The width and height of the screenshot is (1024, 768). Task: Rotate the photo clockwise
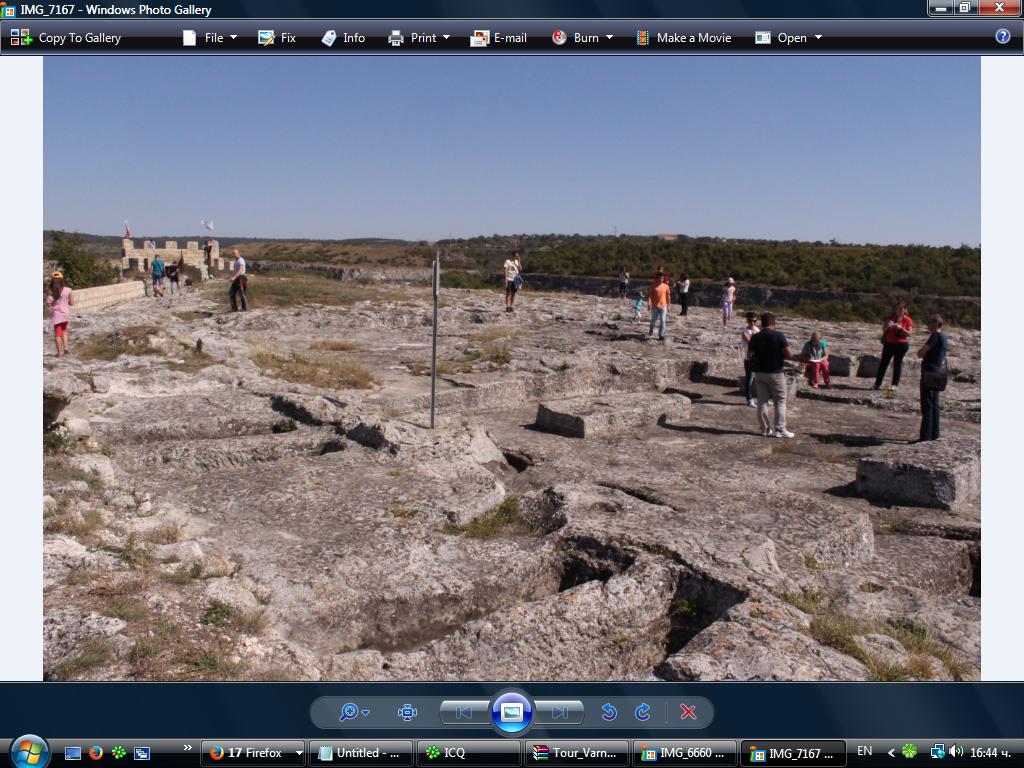tap(643, 712)
